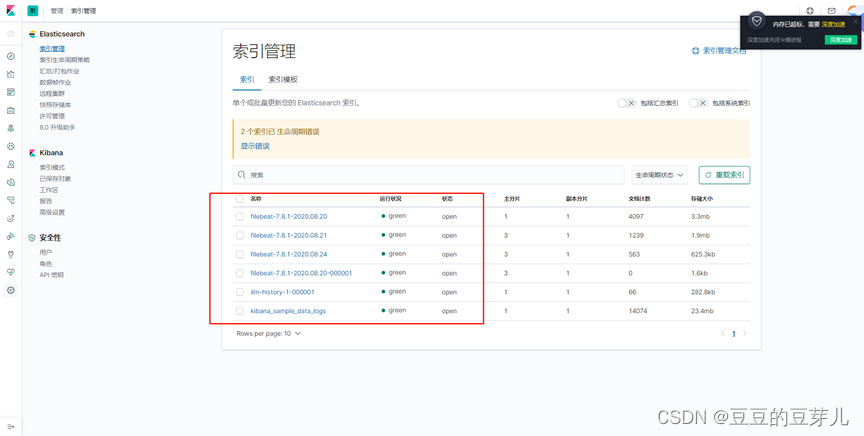Check the filebeat-7.8.1-2020.08.20-000001 row checkbox

pyautogui.click(x=240, y=273)
